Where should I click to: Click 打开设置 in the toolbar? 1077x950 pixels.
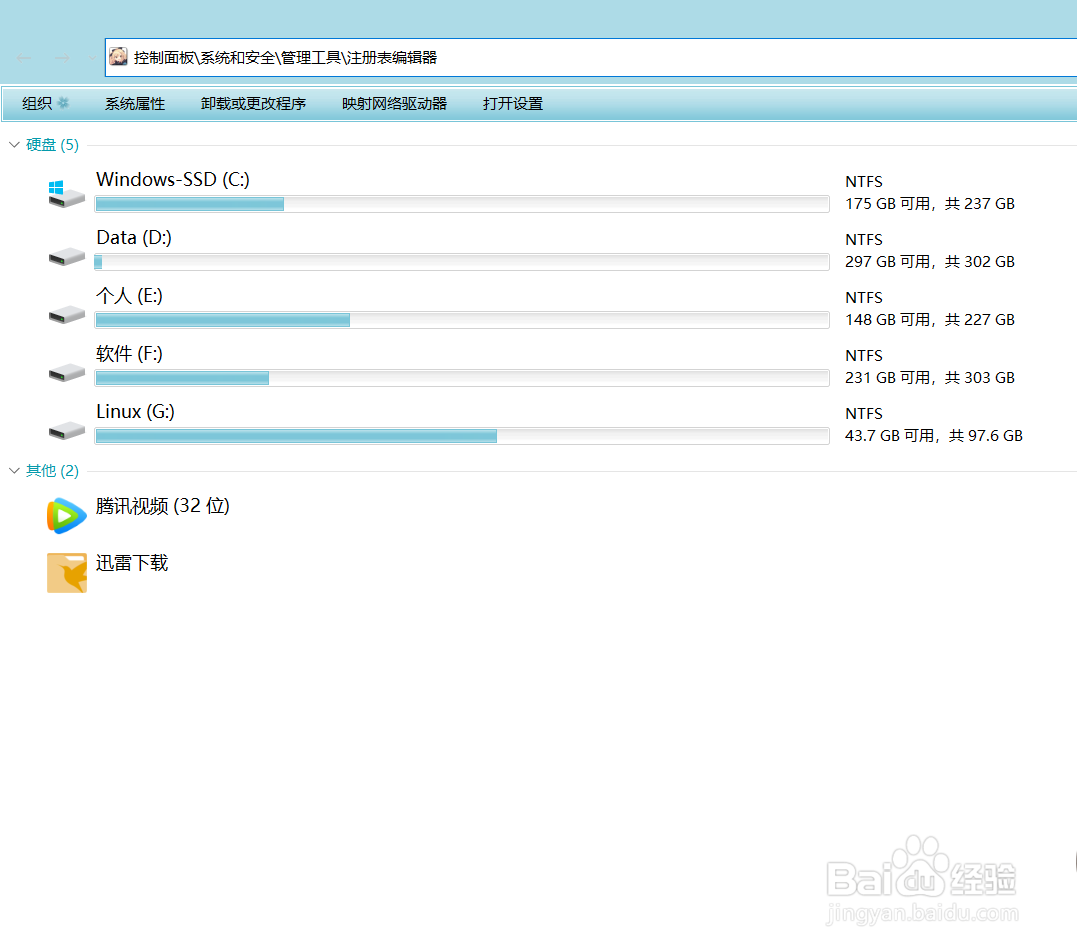click(x=512, y=104)
